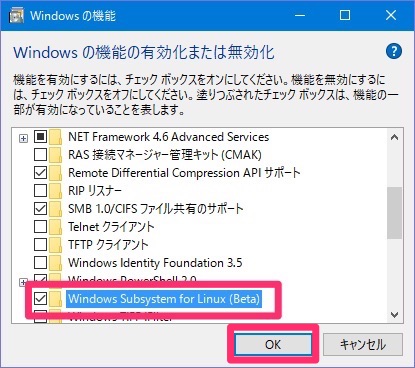Check the RAS 接続マネージャー管理キット checkbox
Image resolution: width=415 pixels, height=368 pixels.
(40, 155)
